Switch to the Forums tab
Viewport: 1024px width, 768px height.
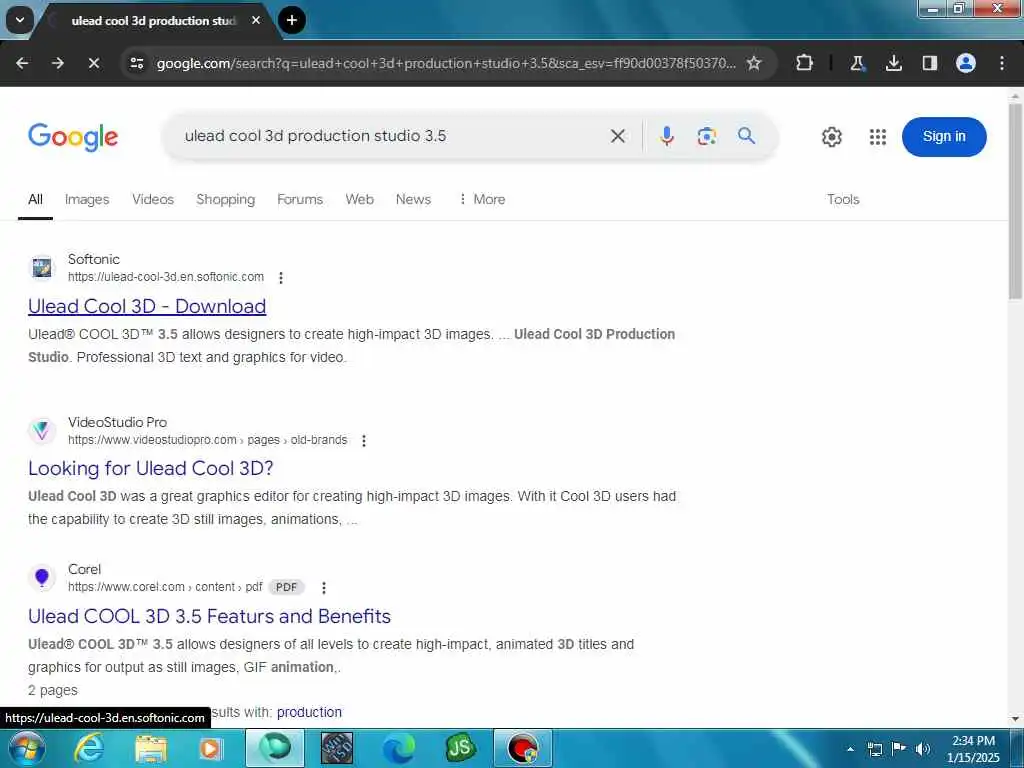[x=300, y=199]
